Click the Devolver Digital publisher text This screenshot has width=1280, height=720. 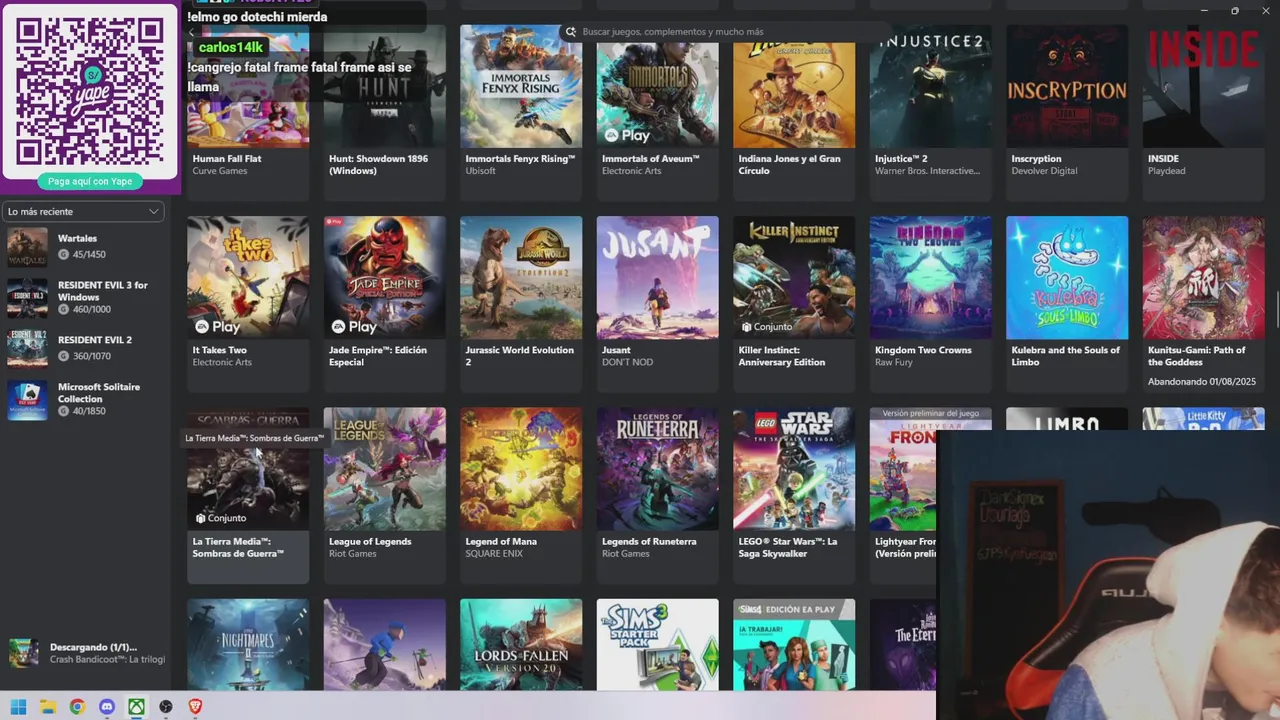coord(1044,171)
